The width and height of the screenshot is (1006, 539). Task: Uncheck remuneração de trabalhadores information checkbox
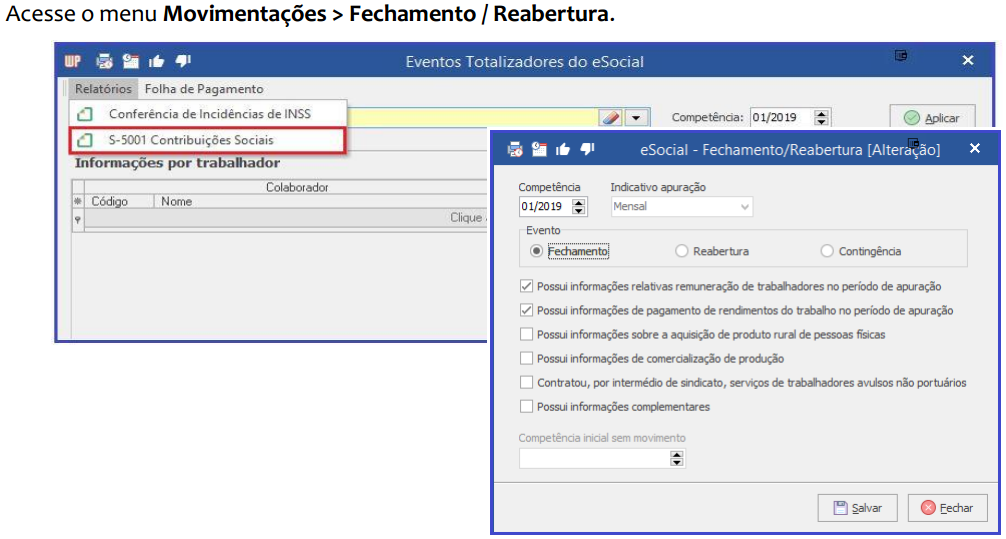(526, 286)
